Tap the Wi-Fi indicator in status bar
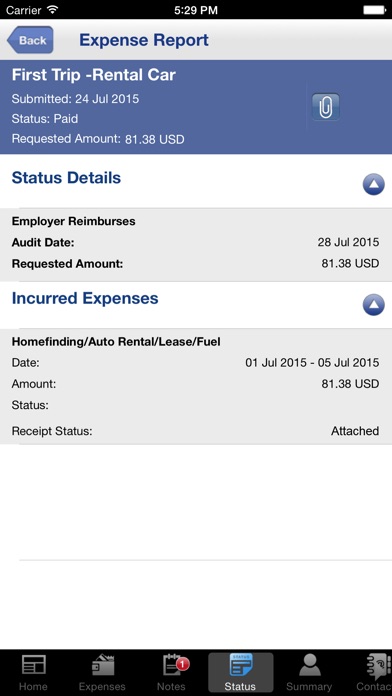392x696 pixels. 53,9
